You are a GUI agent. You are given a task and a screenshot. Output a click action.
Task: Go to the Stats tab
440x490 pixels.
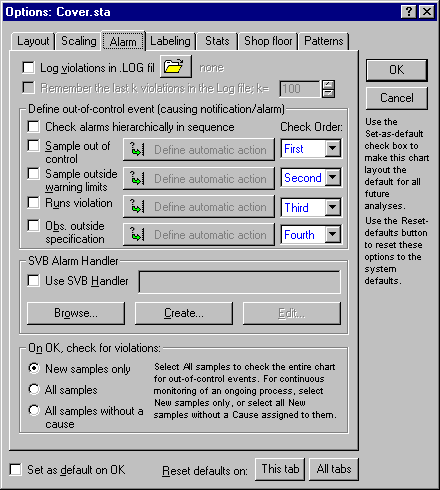217,41
